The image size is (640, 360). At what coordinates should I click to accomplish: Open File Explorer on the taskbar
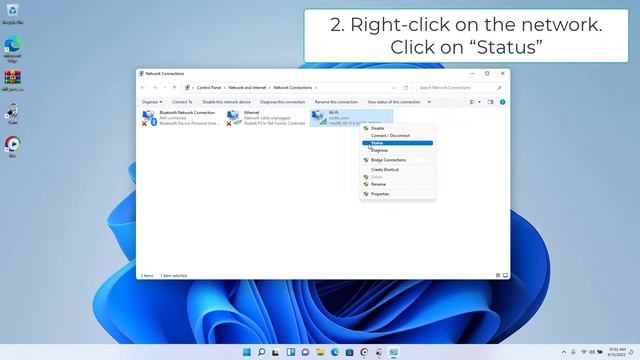coord(320,352)
